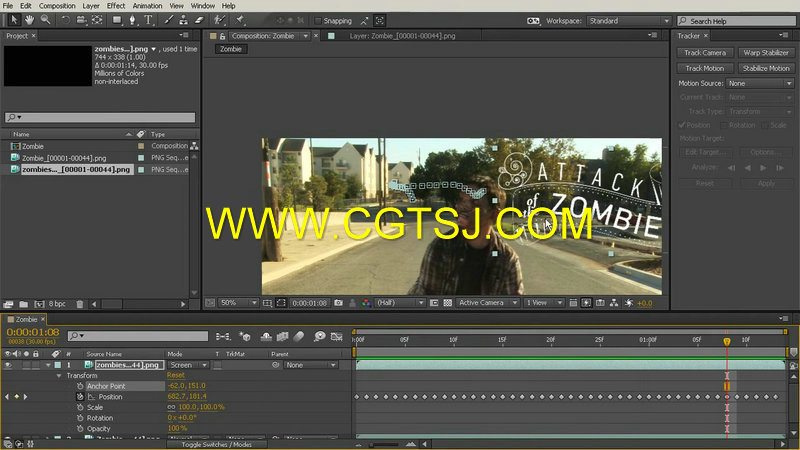Toggle the Position stopwatch keyframing

click(80, 396)
